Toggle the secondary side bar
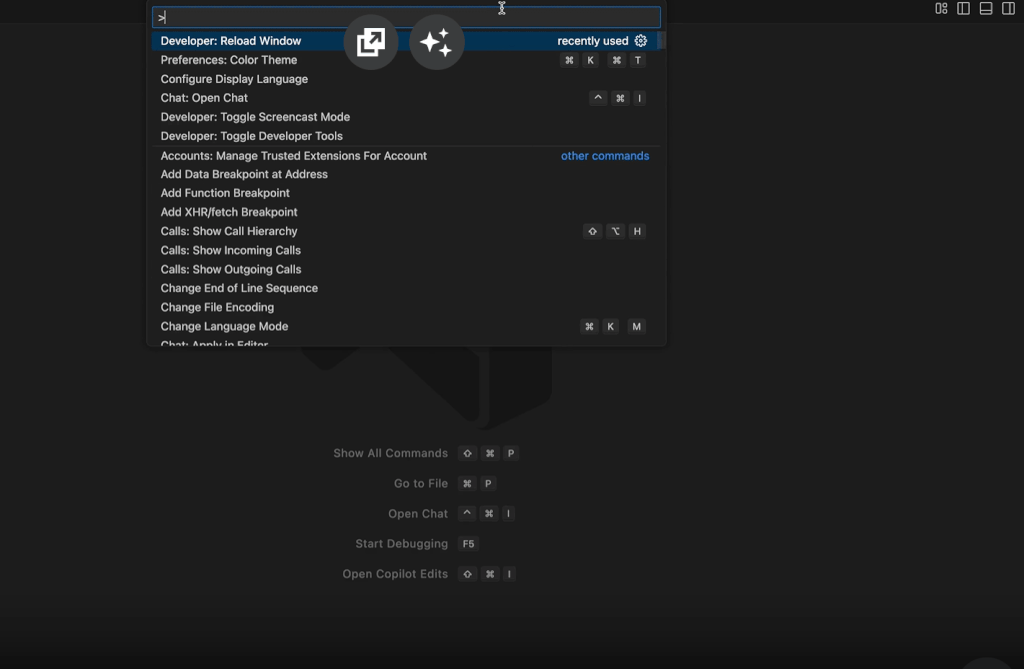Screen dimensions: 1024x669 1008,8
